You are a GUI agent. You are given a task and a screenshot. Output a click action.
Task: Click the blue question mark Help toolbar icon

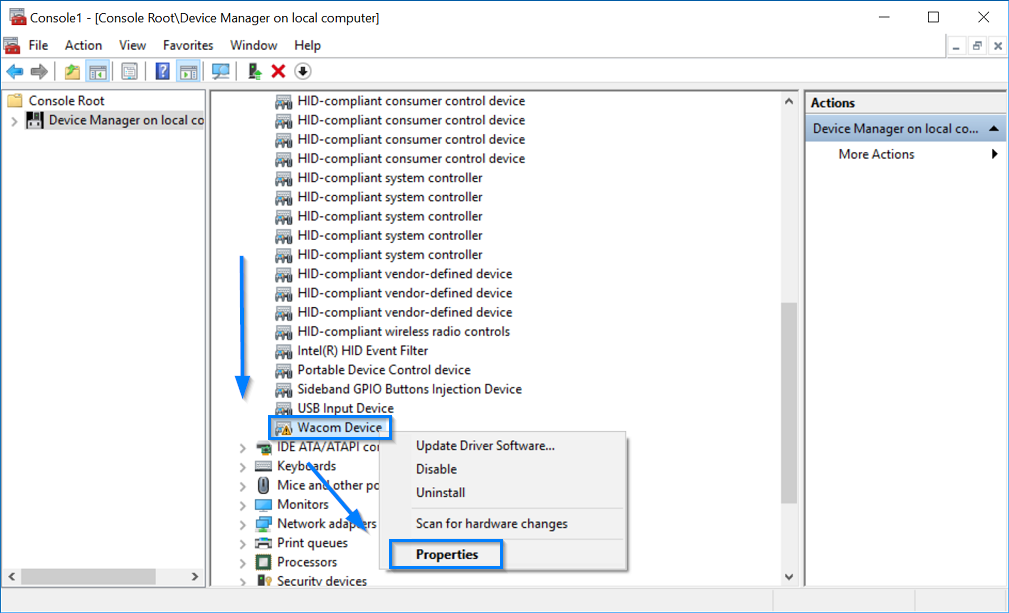point(163,71)
